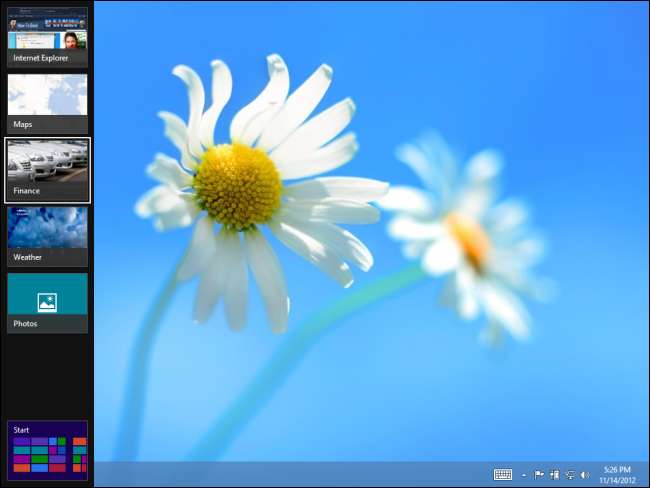This screenshot has width=650, height=488.
Task: Switch to the Internet Explorer app thumbnail
Action: (x=47, y=37)
